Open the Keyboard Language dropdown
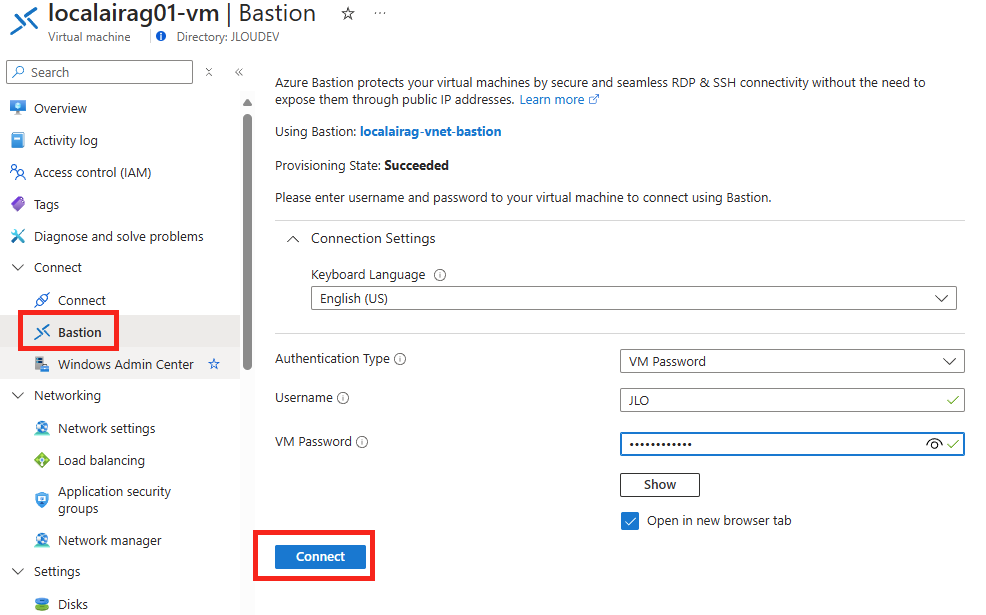Viewport: 986px width, 615px height. [633, 298]
